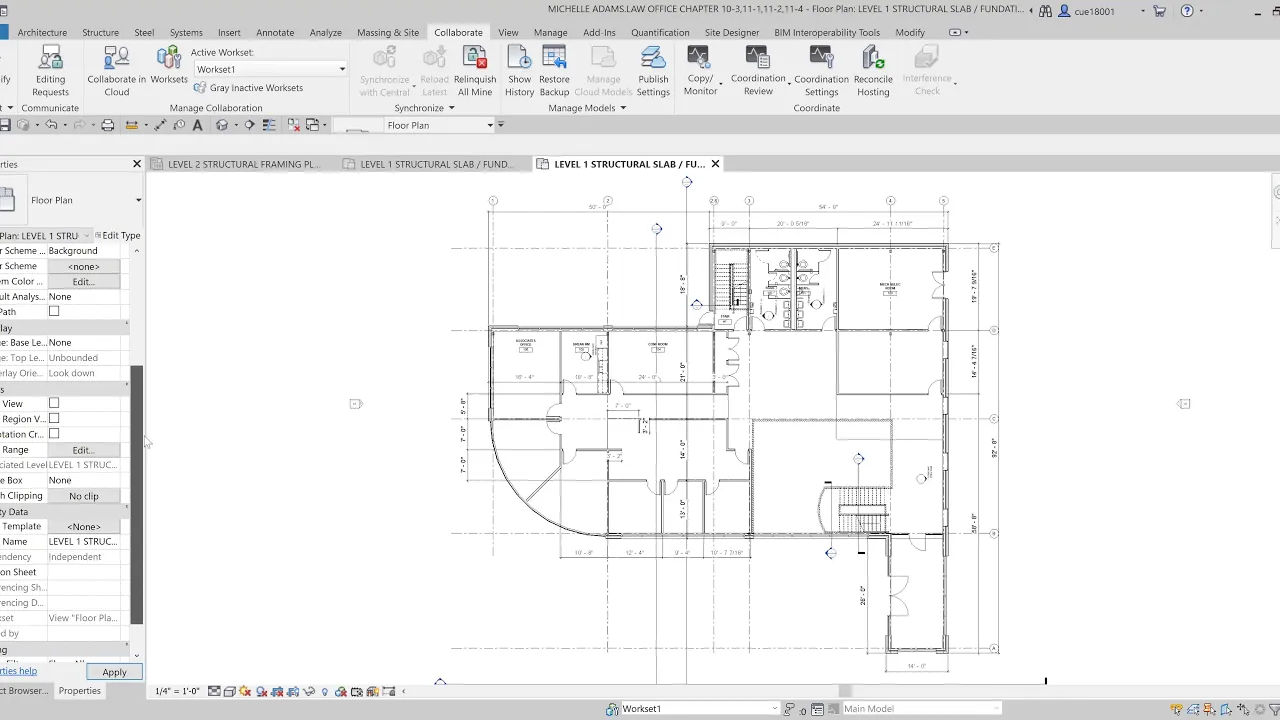Viewport: 1280px width, 720px height.
Task: Open Properties help link
Action: [x=18, y=671]
